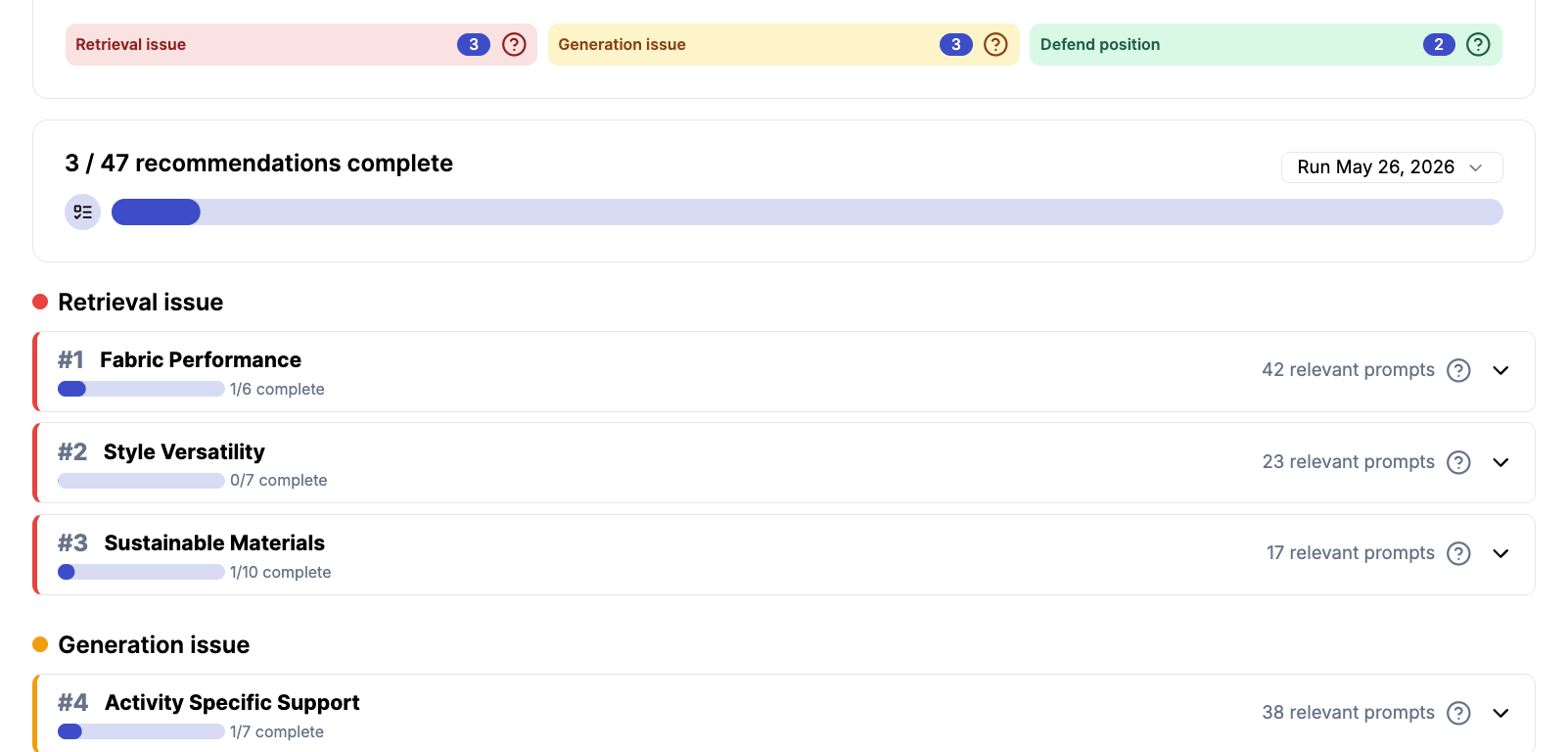Select the Defend position filter tab
Viewport: 1568px width, 752px height.
(1266, 44)
